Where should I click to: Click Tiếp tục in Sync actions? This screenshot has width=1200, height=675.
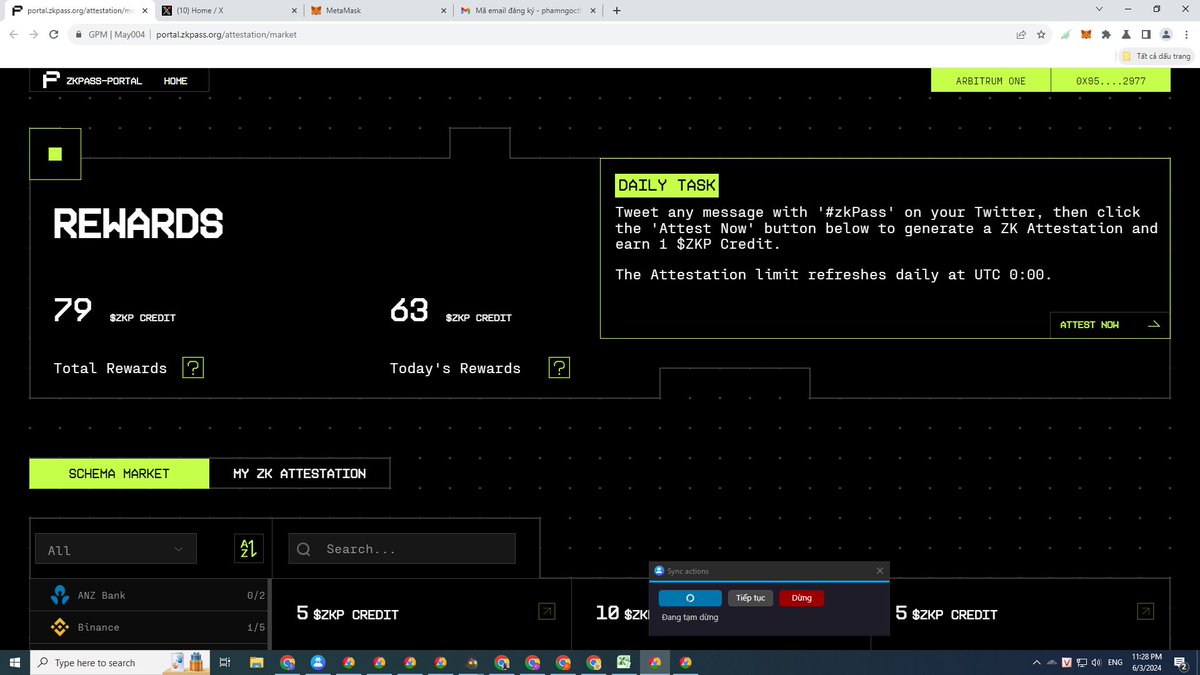(x=750, y=598)
